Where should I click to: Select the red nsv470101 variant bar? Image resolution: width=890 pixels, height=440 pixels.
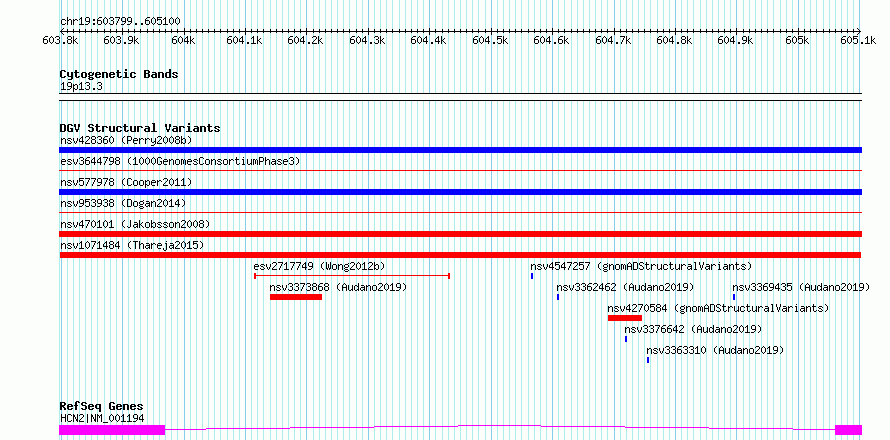[x=460, y=234]
